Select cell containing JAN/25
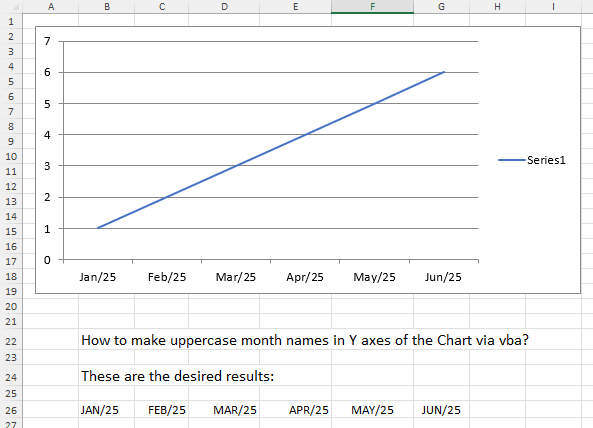593x428 pixels. pyautogui.click(x=107, y=410)
